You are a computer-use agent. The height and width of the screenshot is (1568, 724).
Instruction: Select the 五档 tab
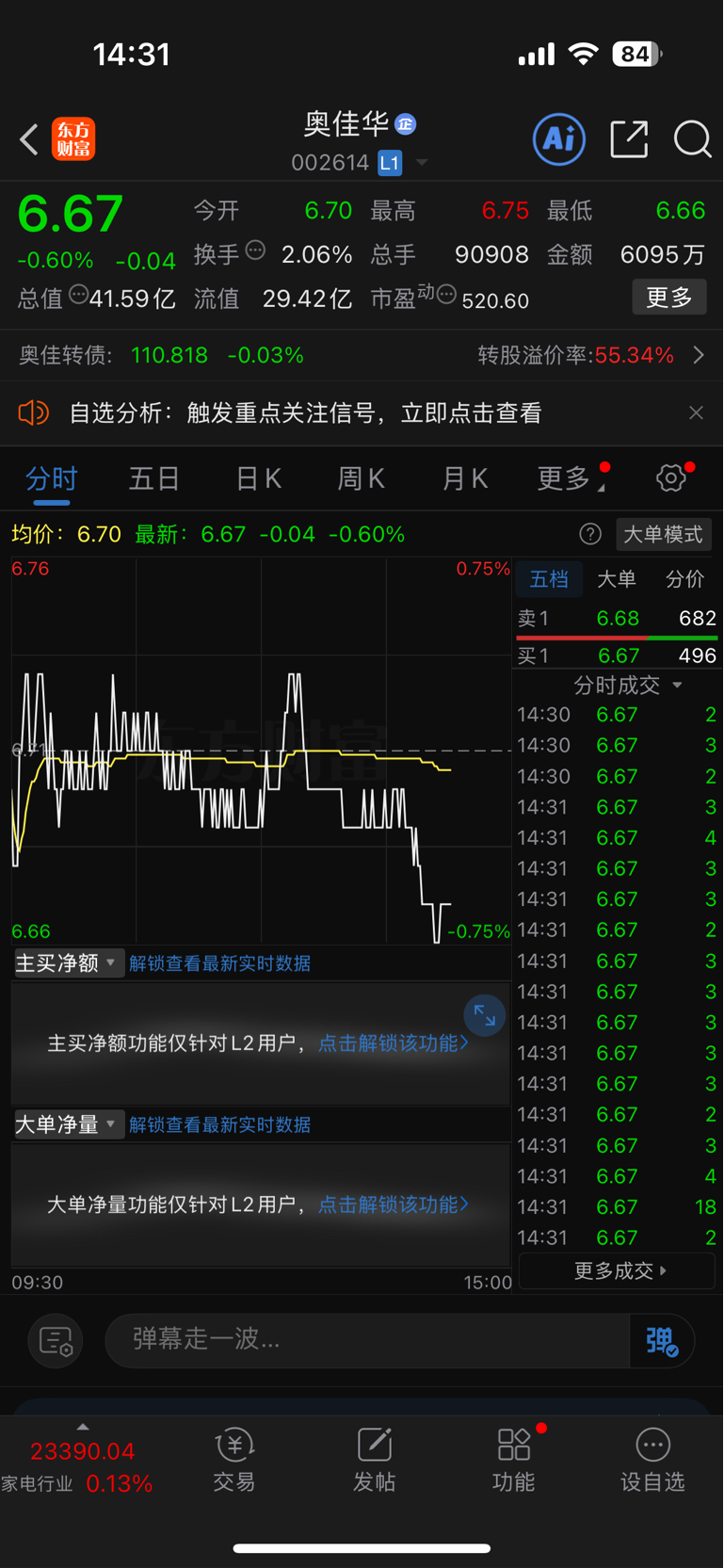click(549, 579)
